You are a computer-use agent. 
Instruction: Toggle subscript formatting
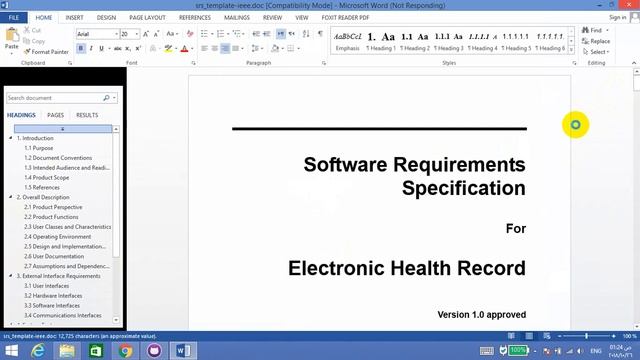[x=128, y=49]
